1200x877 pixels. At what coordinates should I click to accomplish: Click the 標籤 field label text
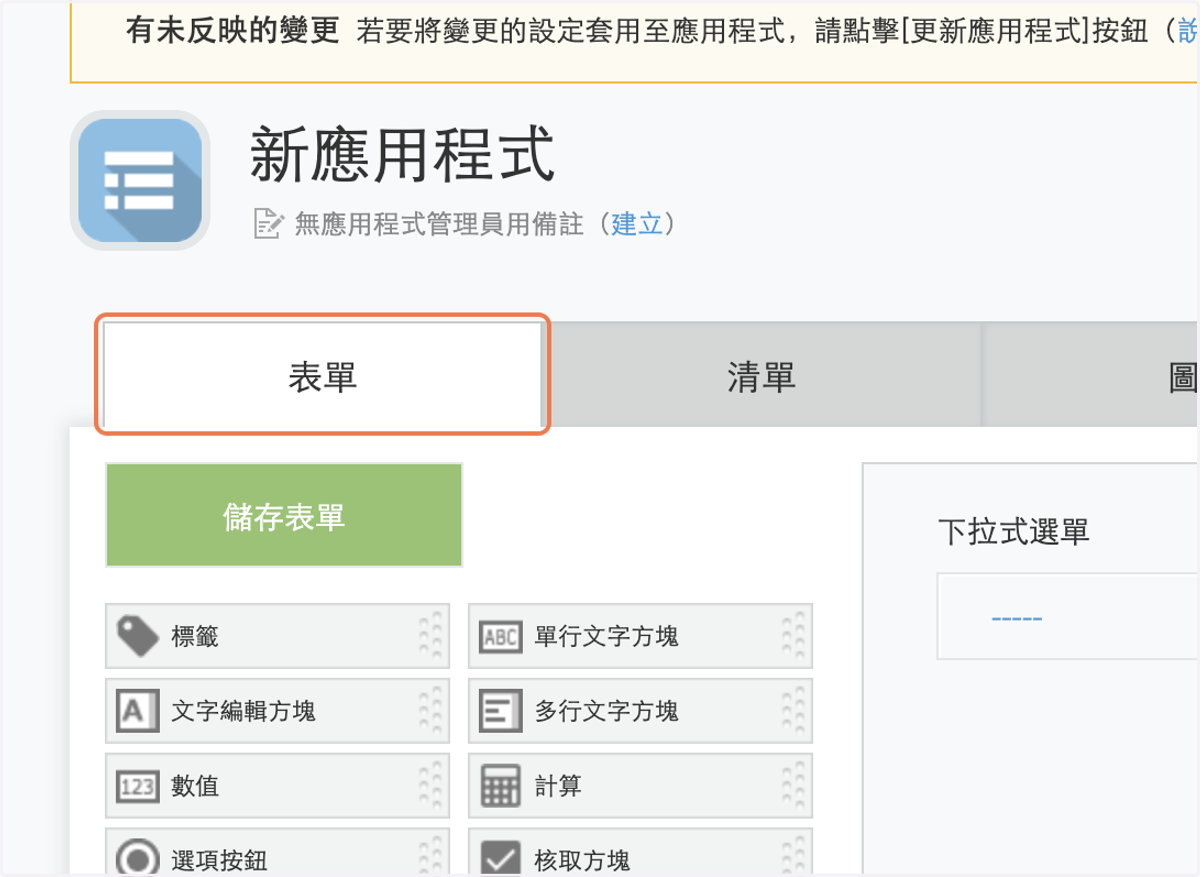click(x=195, y=636)
